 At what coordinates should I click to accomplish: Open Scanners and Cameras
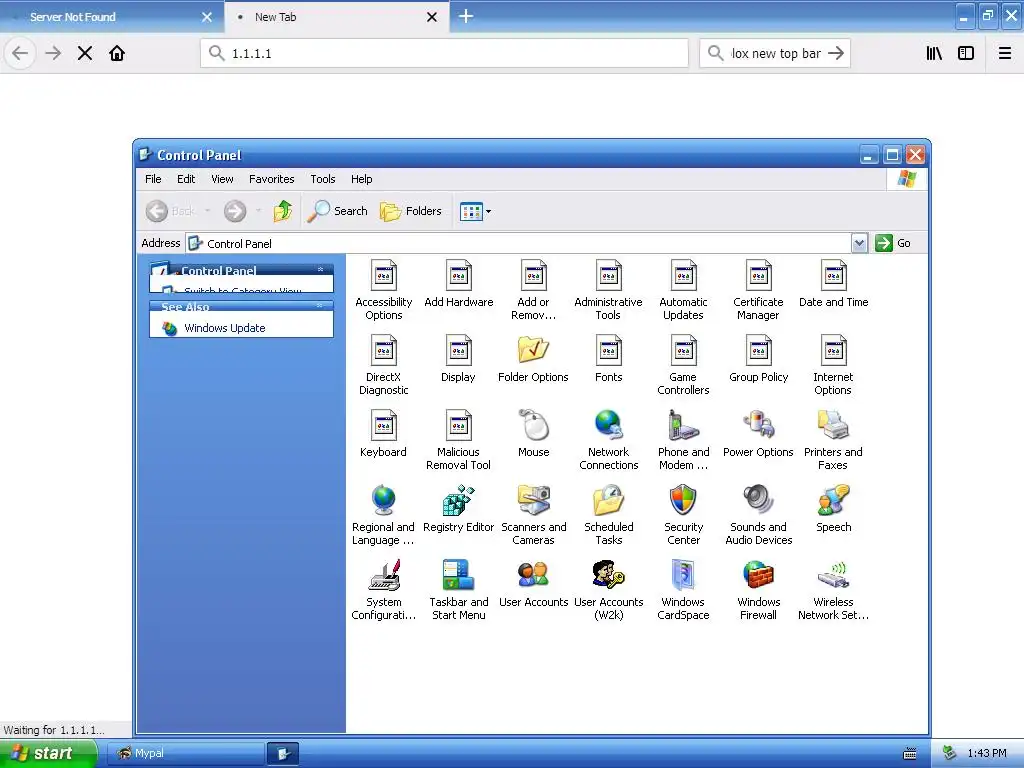pos(534,515)
